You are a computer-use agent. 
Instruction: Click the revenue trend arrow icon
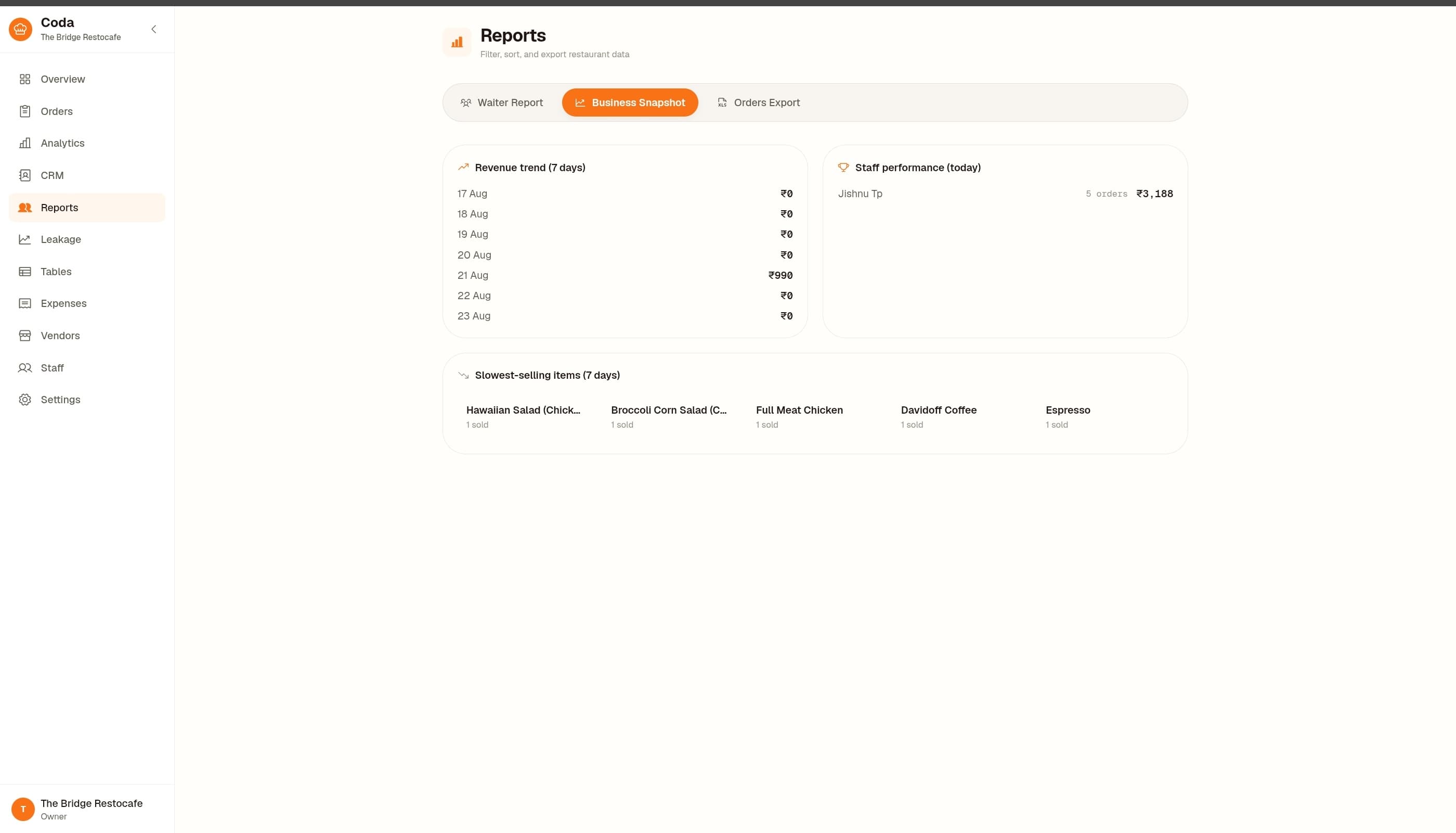pyautogui.click(x=464, y=167)
